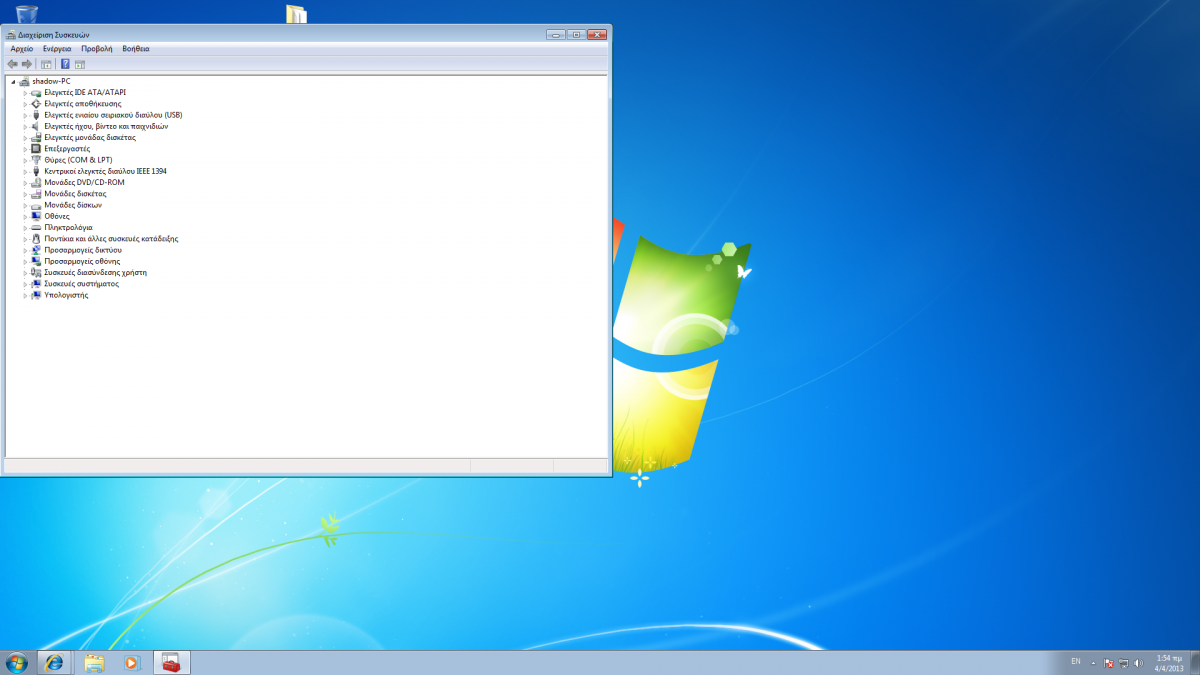The image size is (1200, 675).
Task: Toggle the show/hide console tree toolbar icon
Action: [46, 64]
